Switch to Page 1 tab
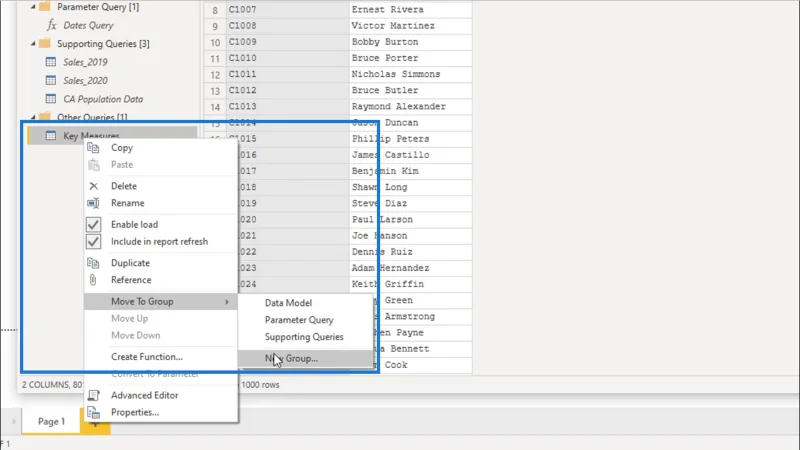This screenshot has height=450, width=800. 51,421
